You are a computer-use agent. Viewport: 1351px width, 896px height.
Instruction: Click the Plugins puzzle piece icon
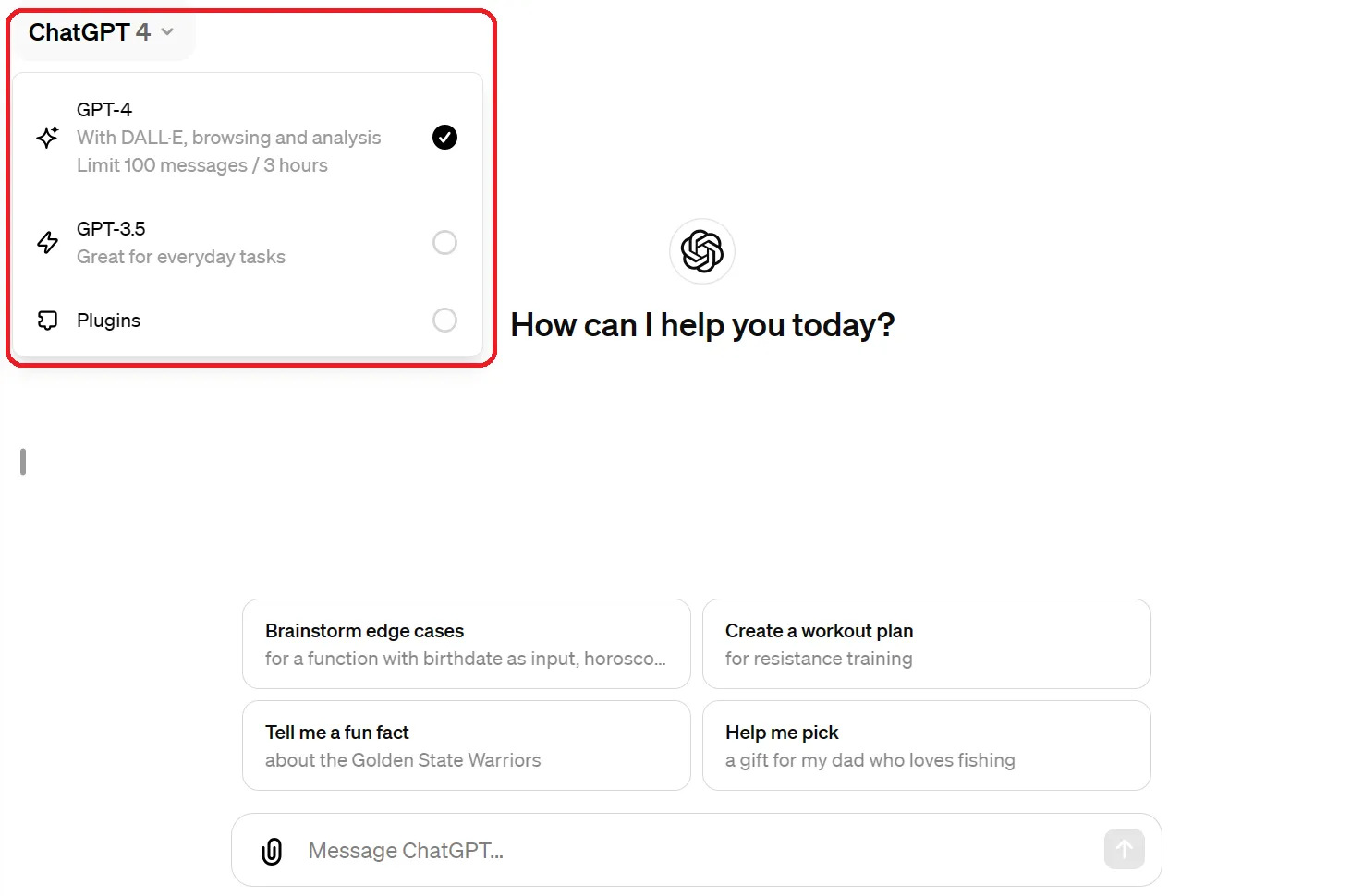coord(48,321)
